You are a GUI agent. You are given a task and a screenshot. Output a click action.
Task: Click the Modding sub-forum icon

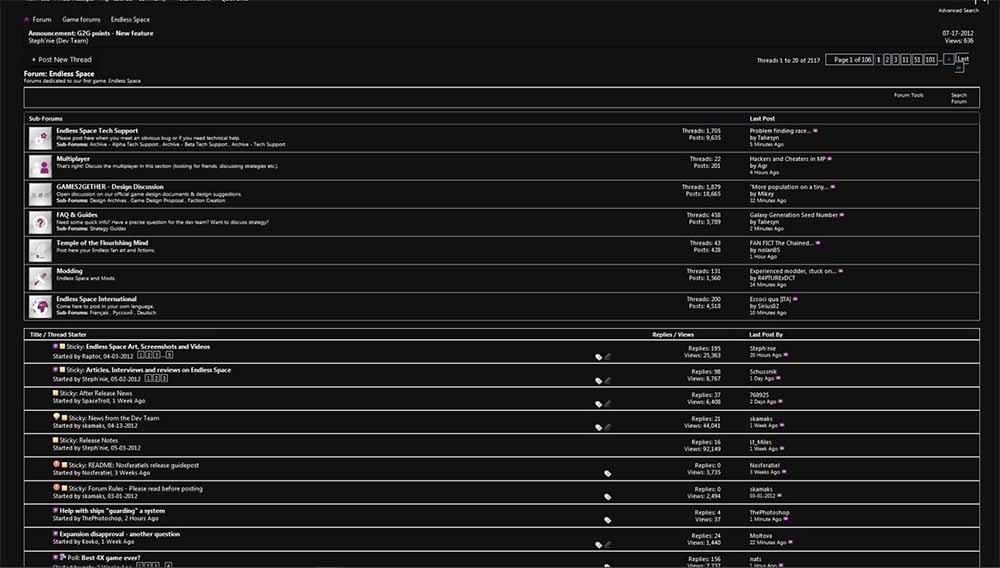[x=40, y=279]
